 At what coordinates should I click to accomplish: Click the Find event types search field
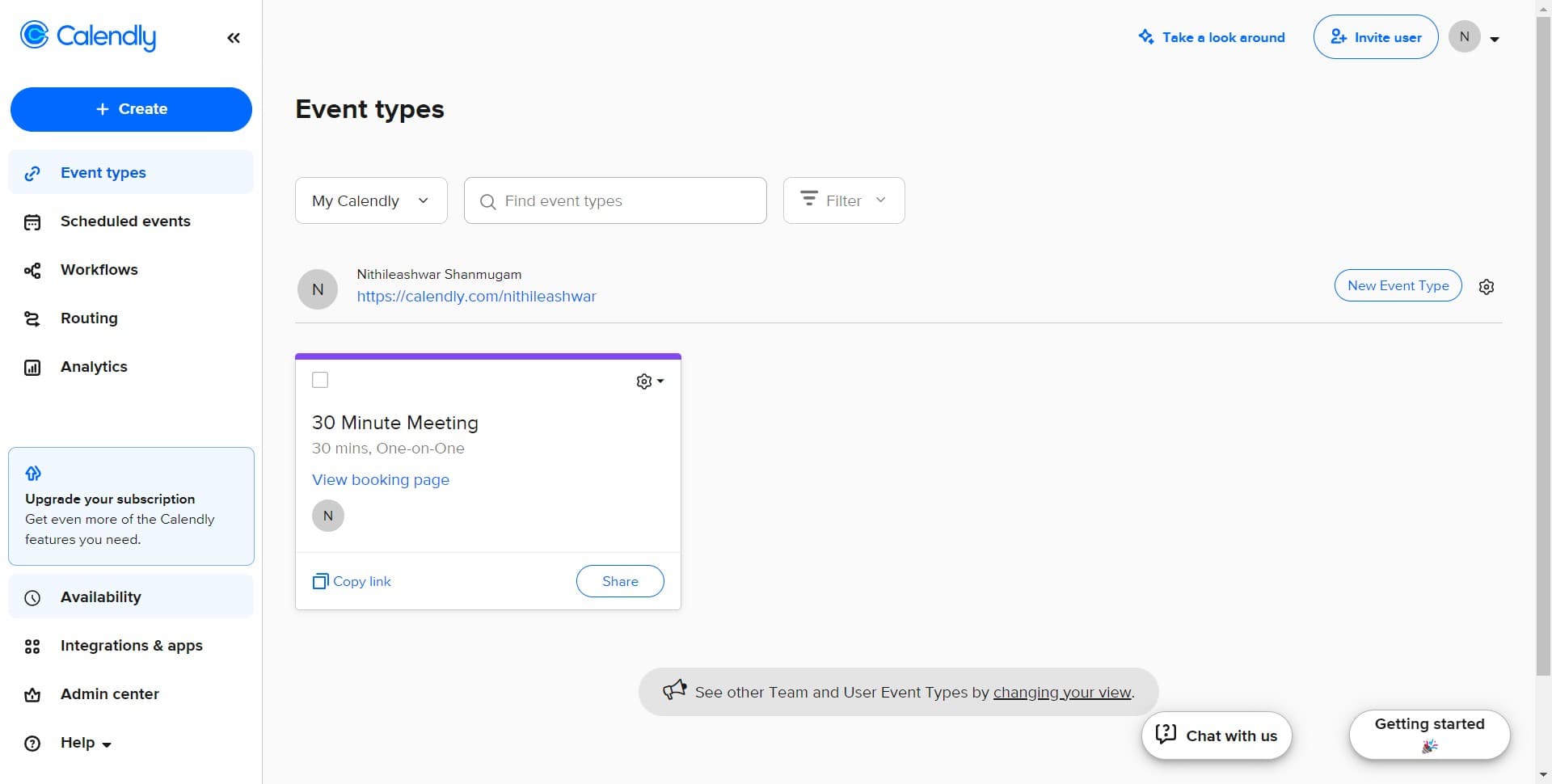pos(614,200)
